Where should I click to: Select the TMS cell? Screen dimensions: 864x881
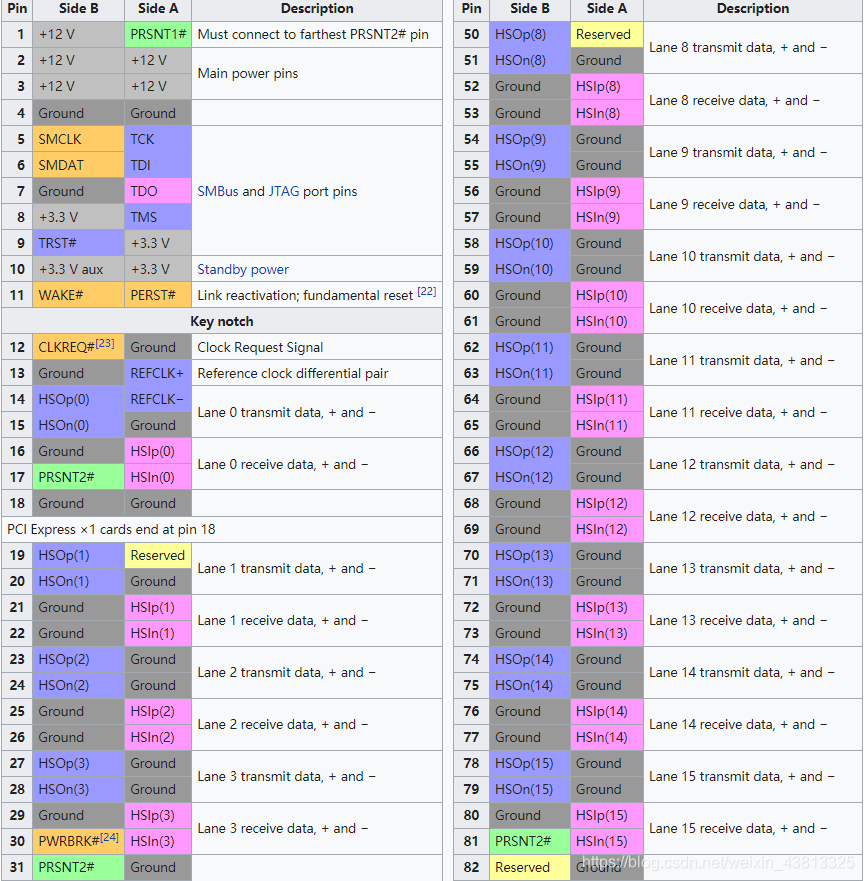coord(158,217)
